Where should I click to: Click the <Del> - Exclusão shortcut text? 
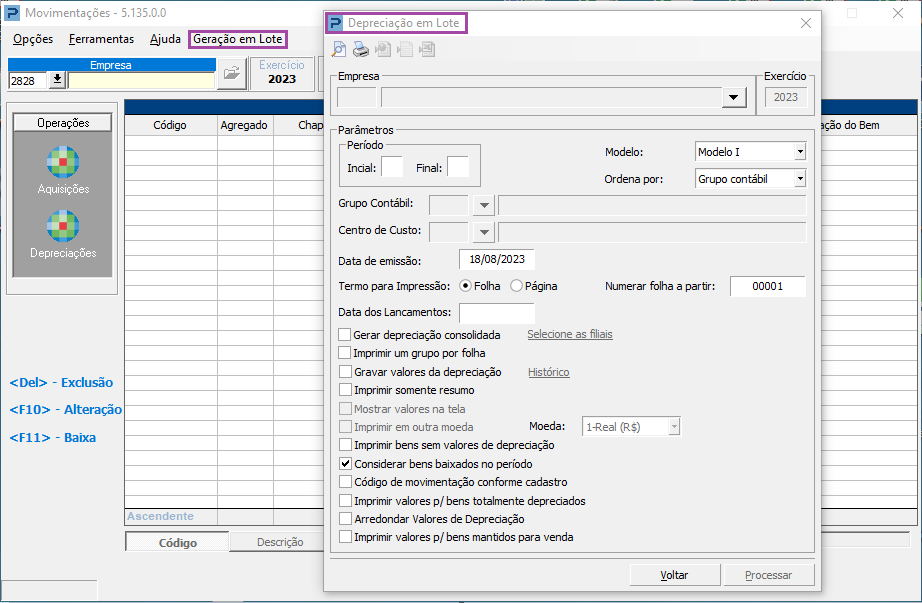click(61, 382)
